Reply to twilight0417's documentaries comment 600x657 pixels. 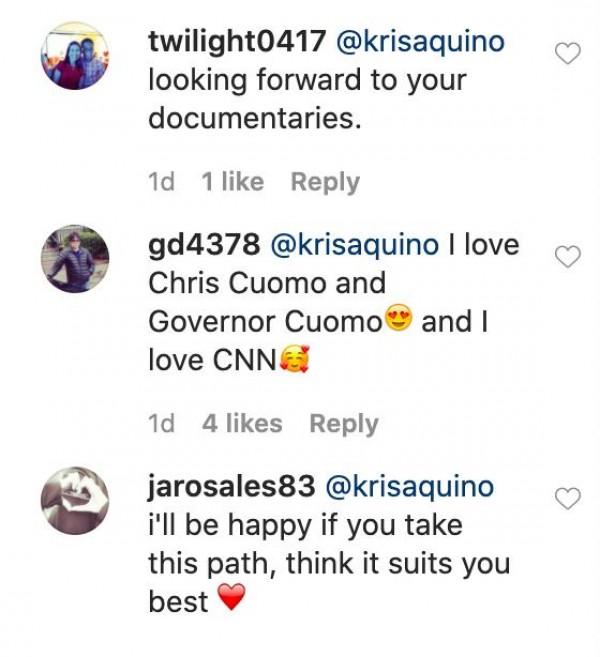pyautogui.click(x=325, y=183)
